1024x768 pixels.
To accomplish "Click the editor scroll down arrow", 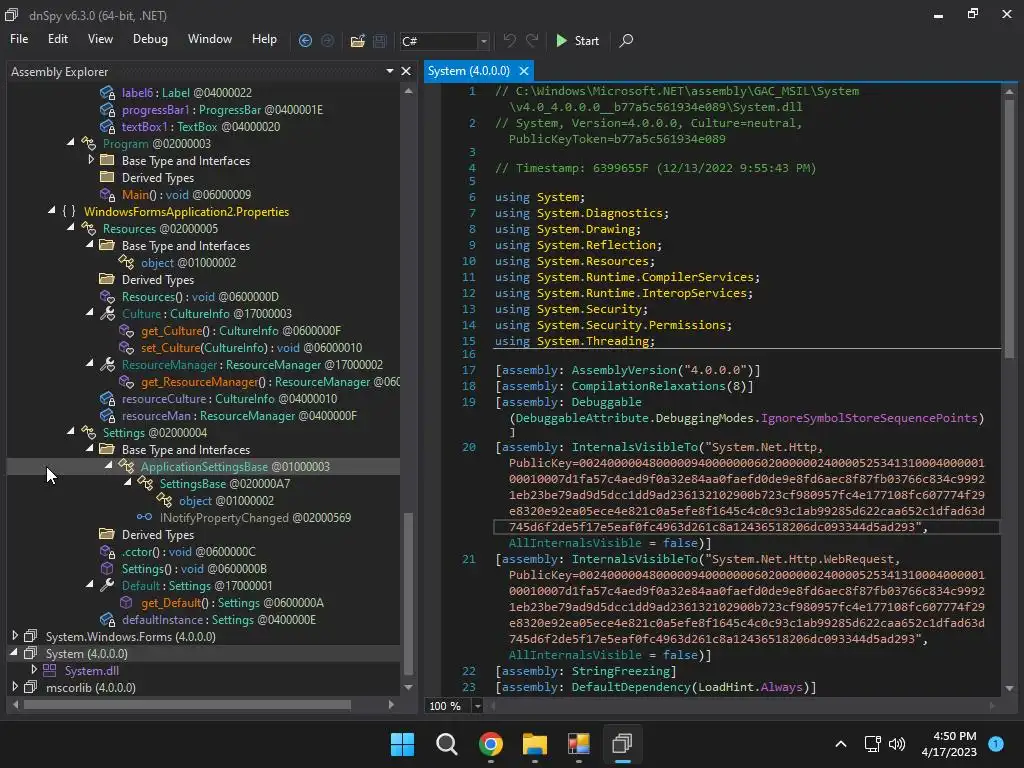I will pyautogui.click(x=1009, y=688).
